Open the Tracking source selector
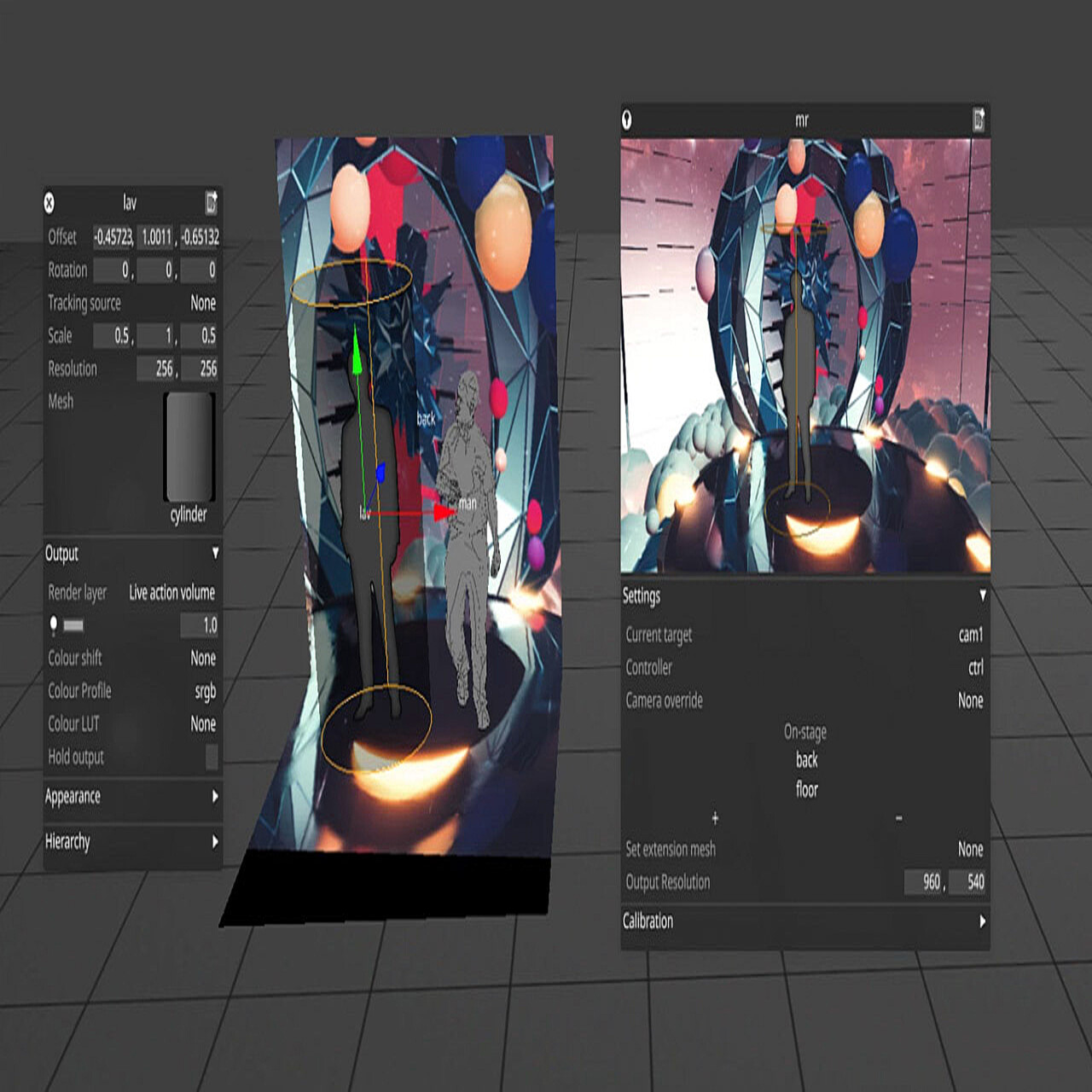The height and width of the screenshot is (1092, 1092). pyautogui.click(x=205, y=304)
